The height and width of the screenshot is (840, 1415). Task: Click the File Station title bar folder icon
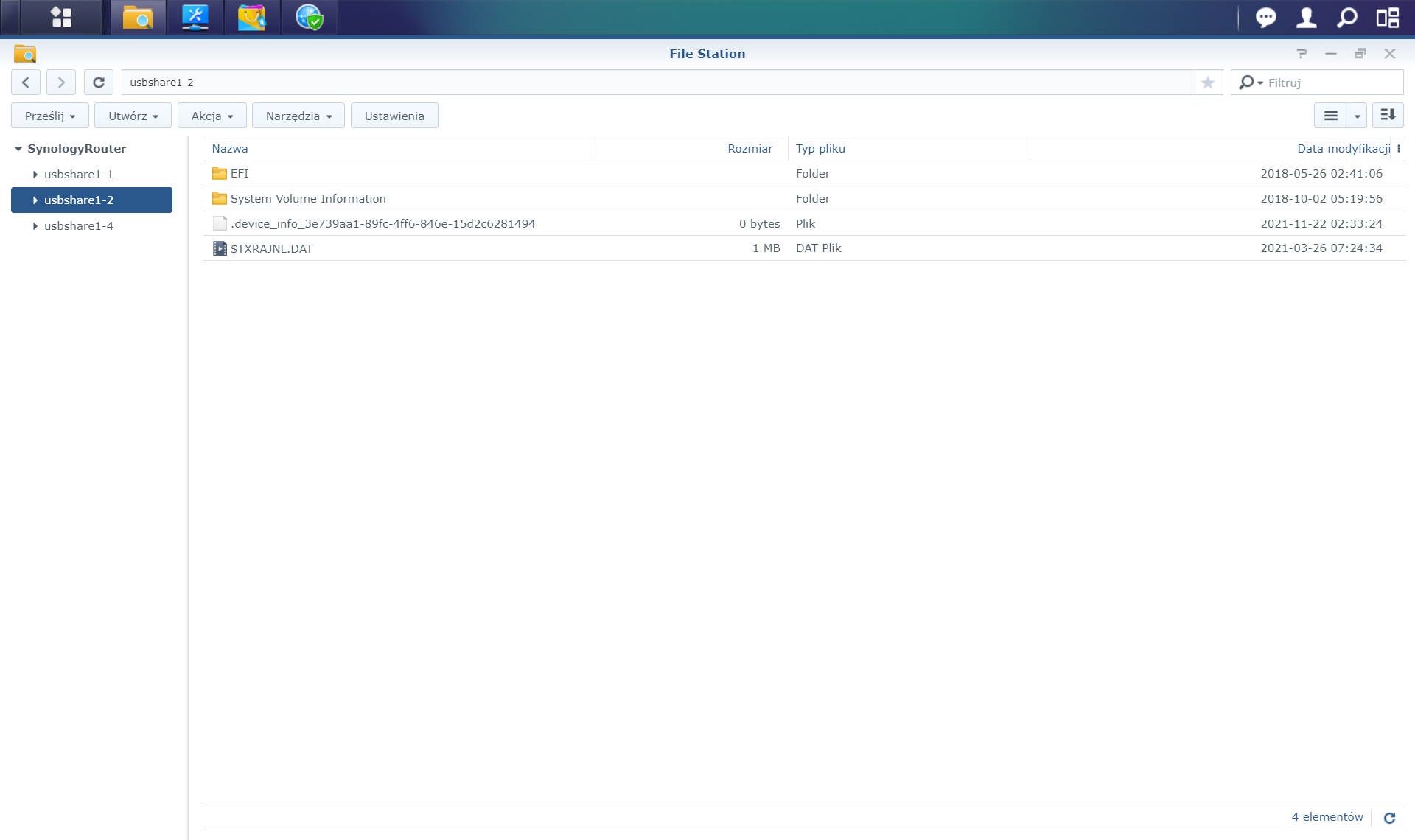click(x=25, y=54)
